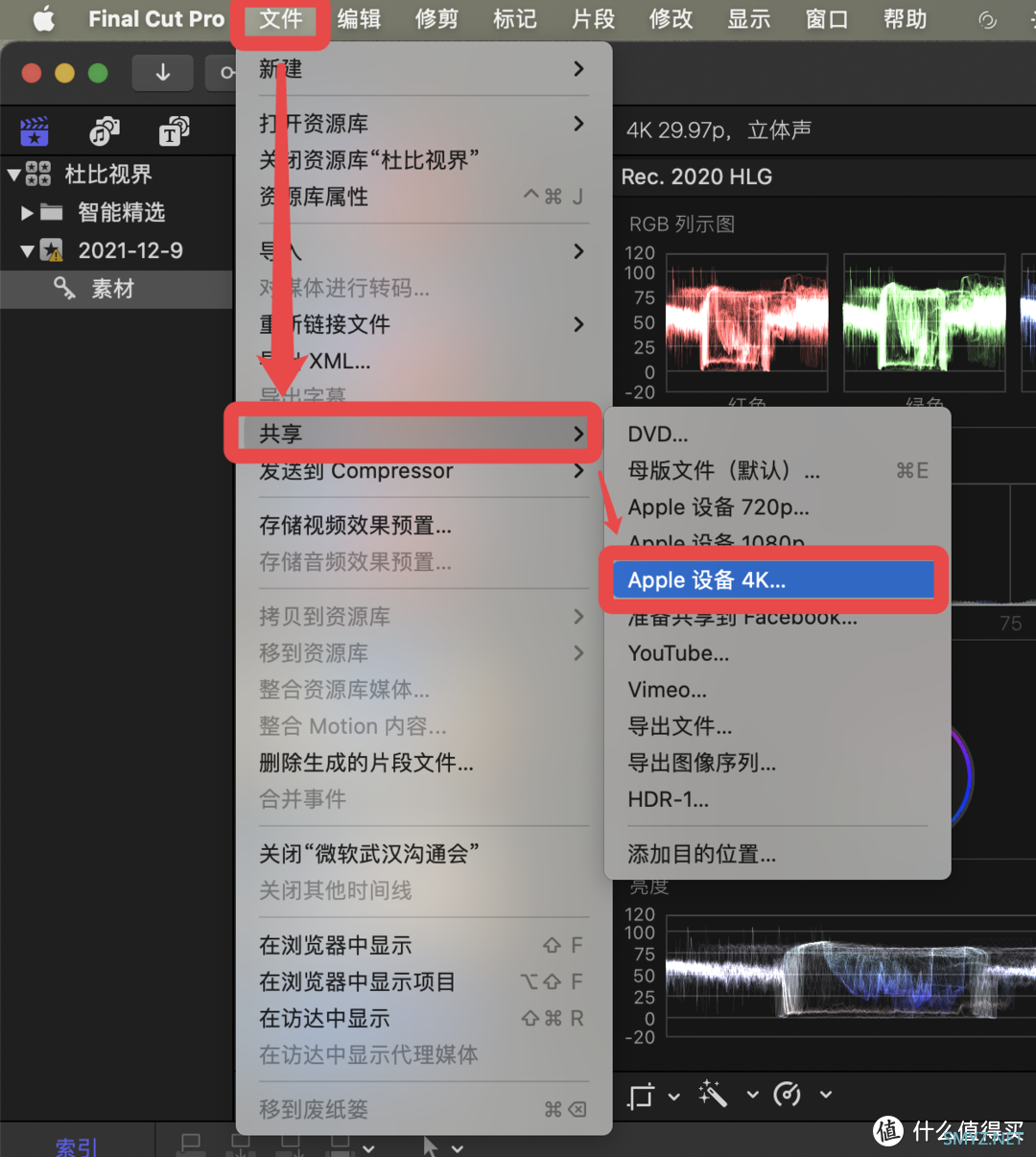This screenshot has height=1157, width=1036.
Task: Choose 资源库属性 menu item
Action: [423, 197]
